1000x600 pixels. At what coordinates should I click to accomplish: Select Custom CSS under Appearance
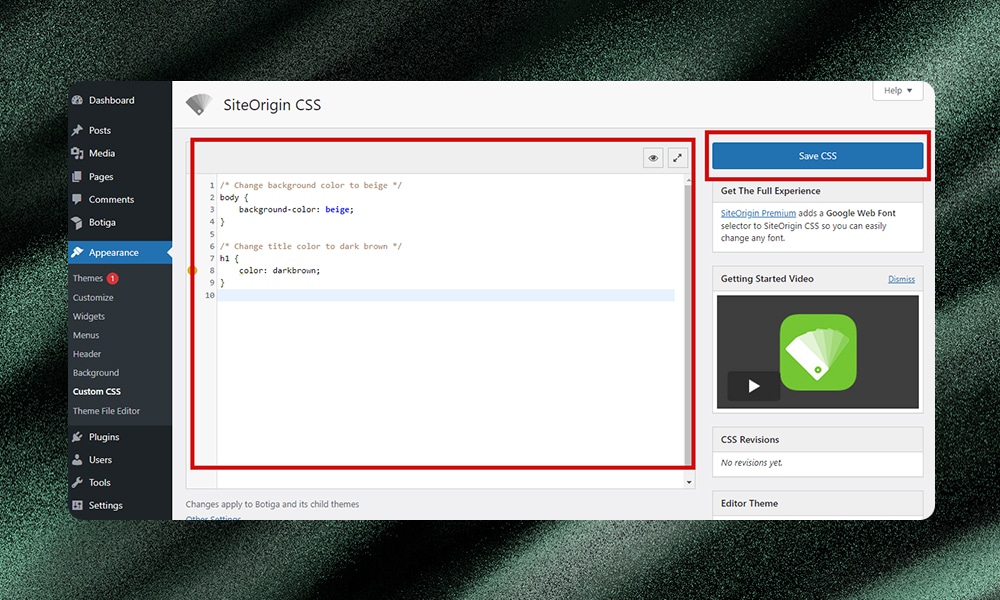point(96,391)
